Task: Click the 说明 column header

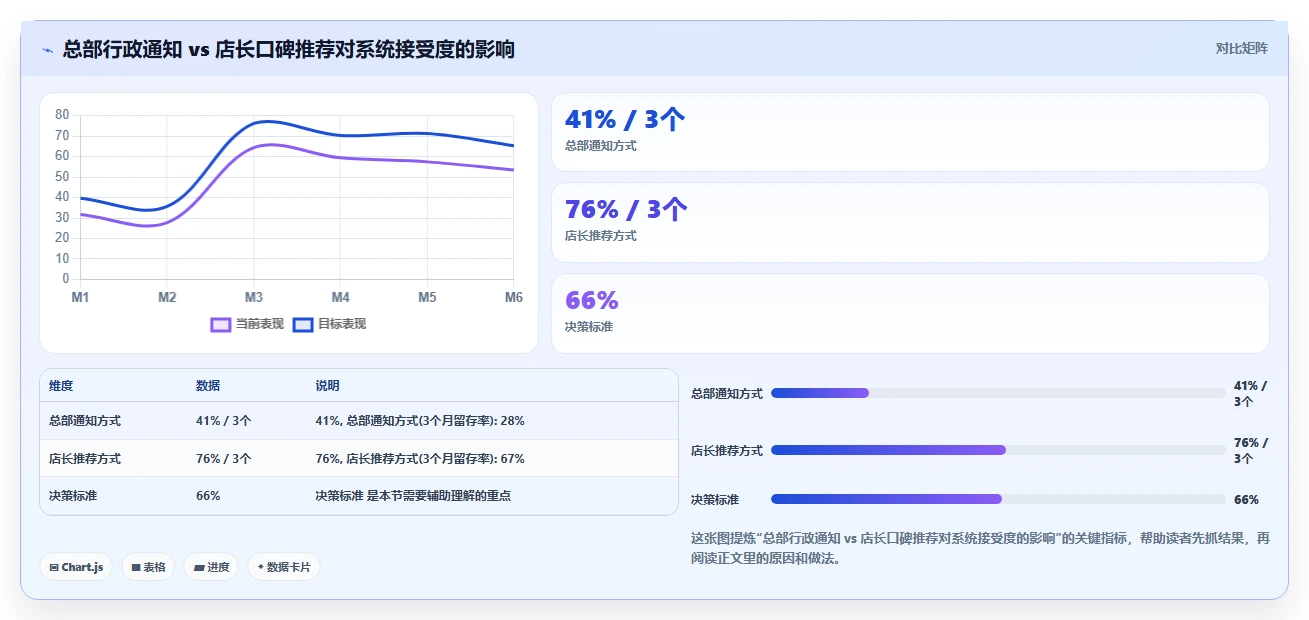Action: [327, 386]
